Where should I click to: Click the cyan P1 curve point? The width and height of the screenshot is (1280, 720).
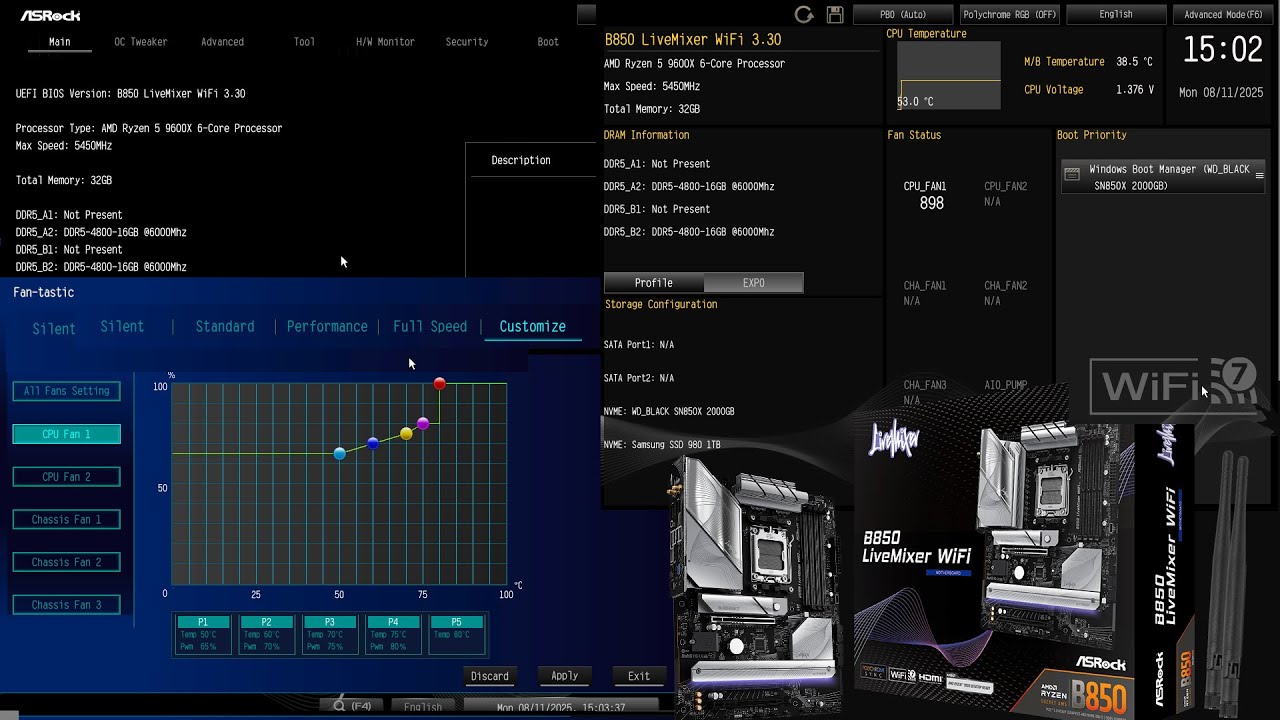[340, 454]
